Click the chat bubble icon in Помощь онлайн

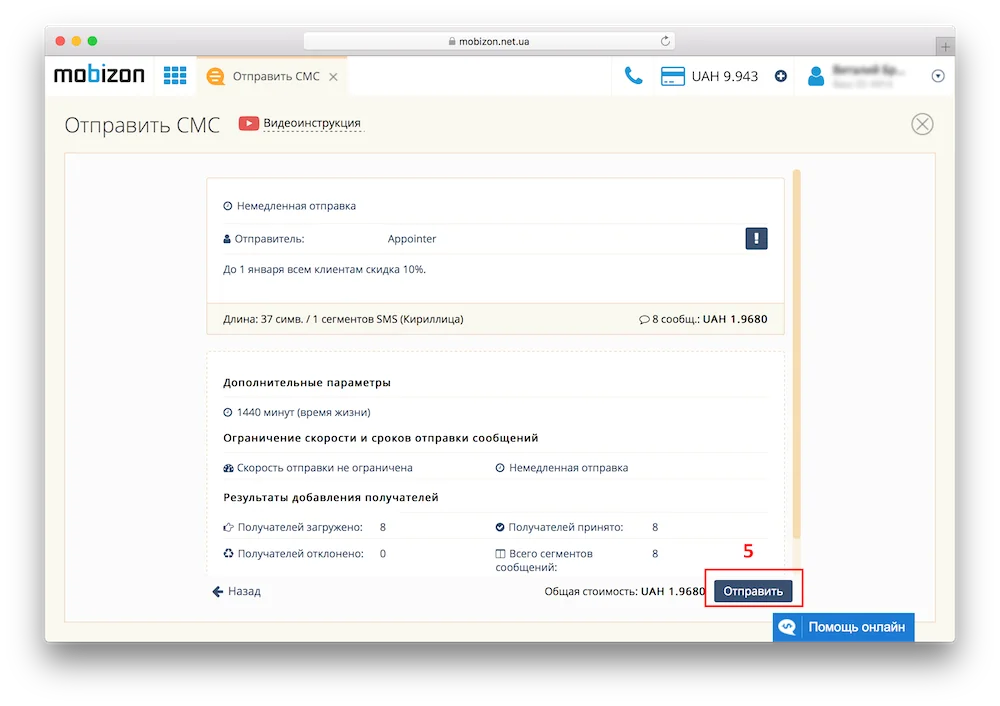coord(787,627)
